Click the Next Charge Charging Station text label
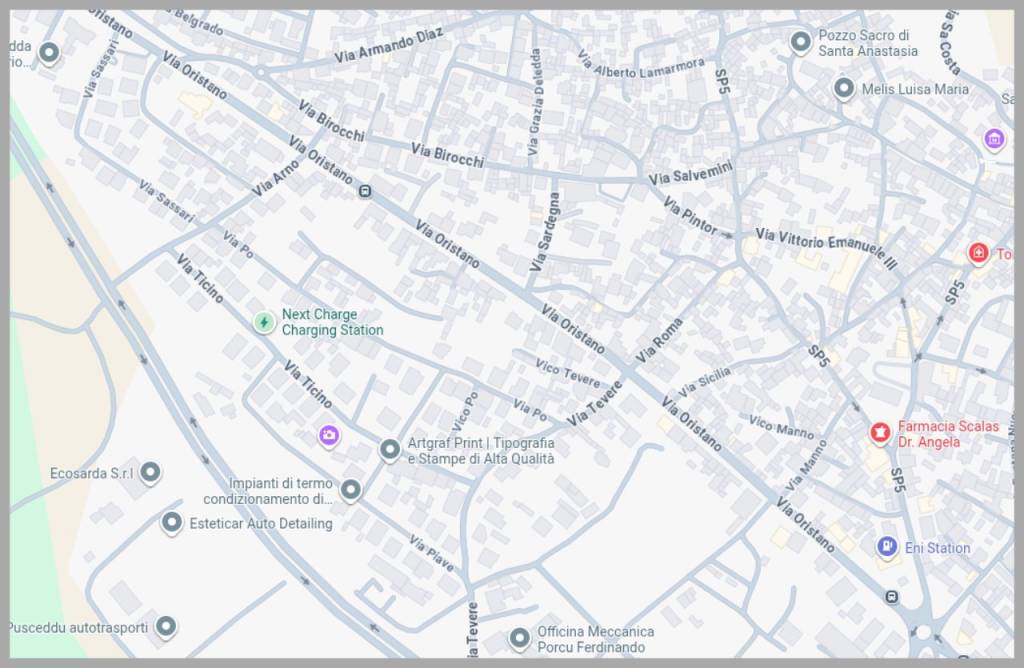 pyautogui.click(x=332, y=322)
